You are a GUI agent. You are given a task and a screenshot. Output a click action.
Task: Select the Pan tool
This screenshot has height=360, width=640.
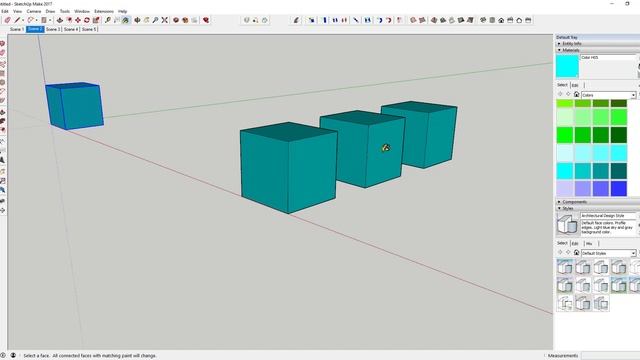[x=146, y=20]
